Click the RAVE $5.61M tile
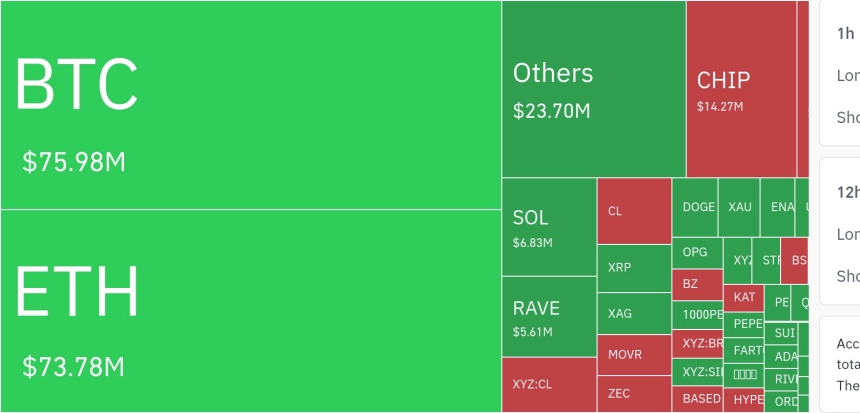Viewport: 860px width, 413px height. 549,316
